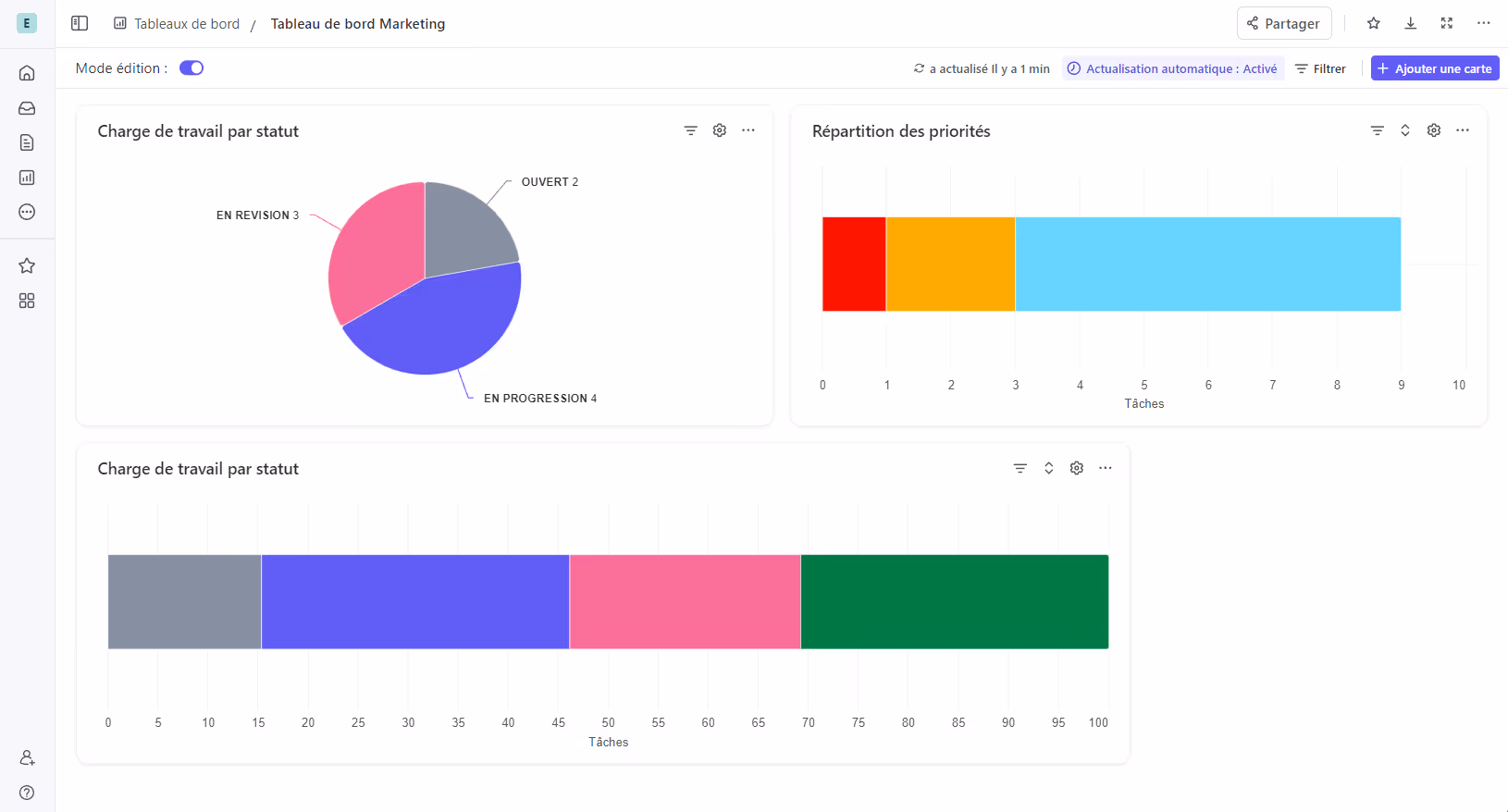Click the green segment of bottom bar chart

(954, 602)
